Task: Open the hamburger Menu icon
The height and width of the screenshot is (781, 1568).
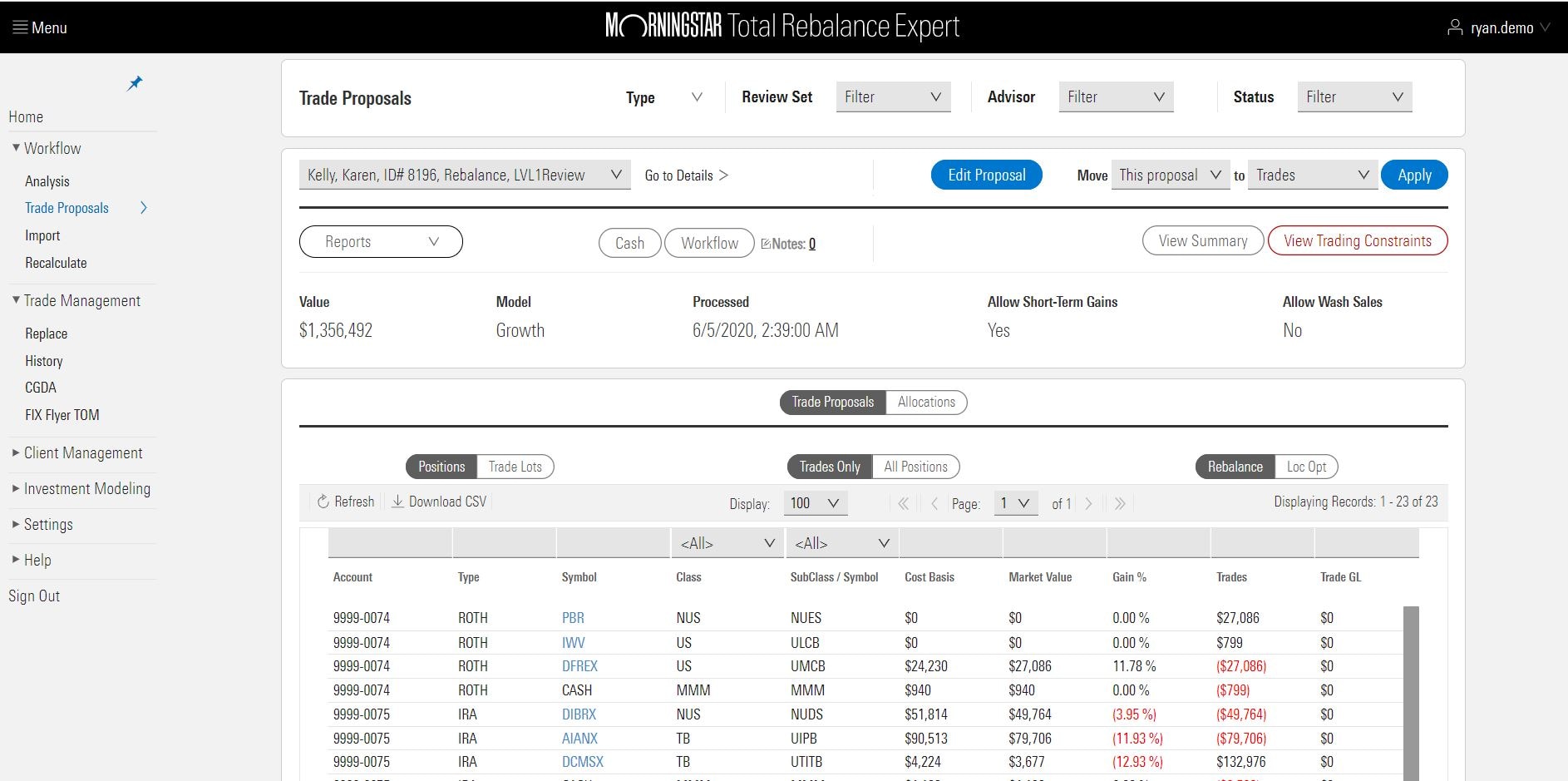Action: [x=20, y=27]
